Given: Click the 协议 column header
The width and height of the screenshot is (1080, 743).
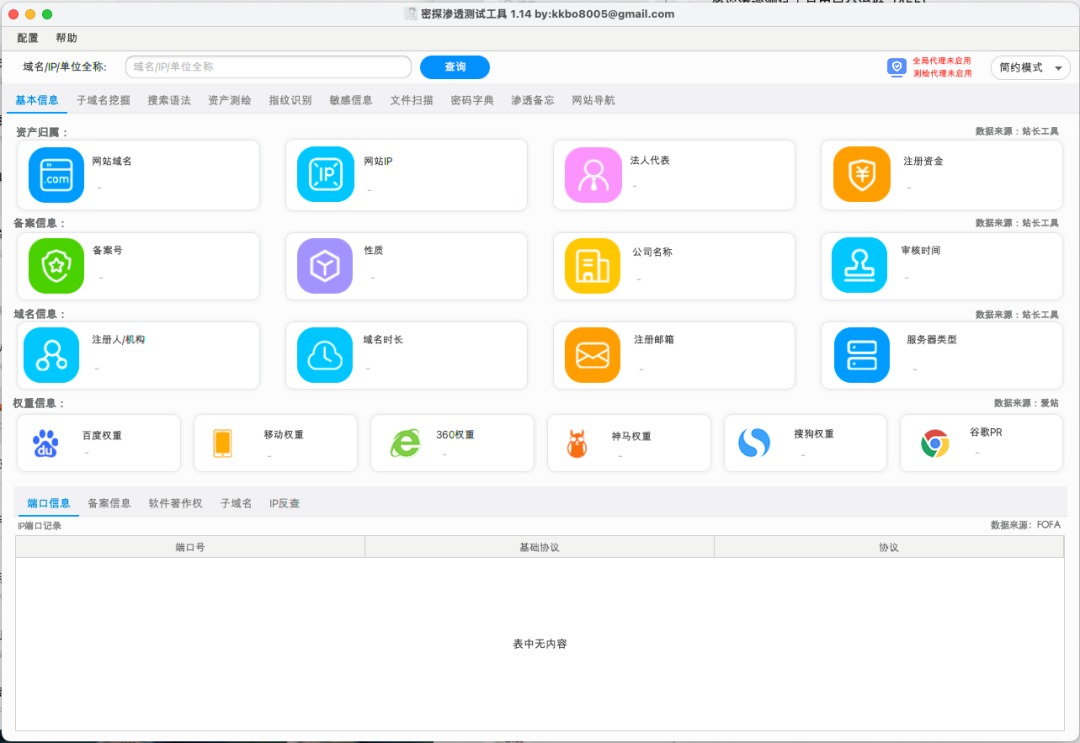Looking at the screenshot, I should click(889, 547).
